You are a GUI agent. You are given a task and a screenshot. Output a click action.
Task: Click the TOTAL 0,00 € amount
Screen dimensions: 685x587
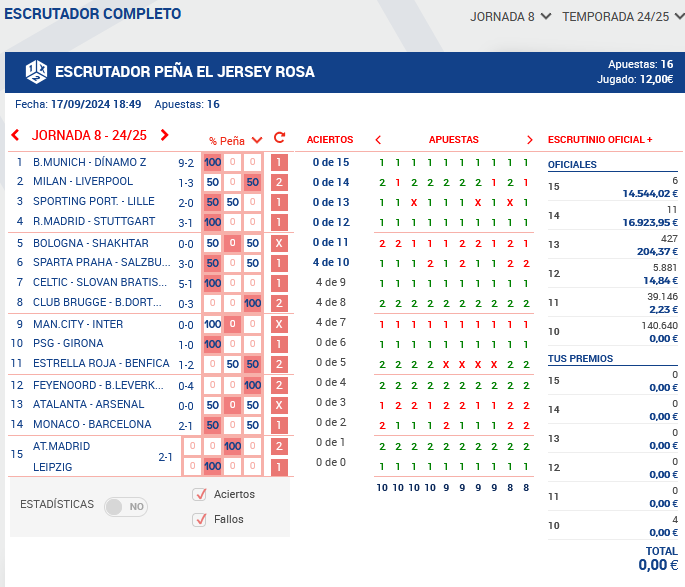658,565
